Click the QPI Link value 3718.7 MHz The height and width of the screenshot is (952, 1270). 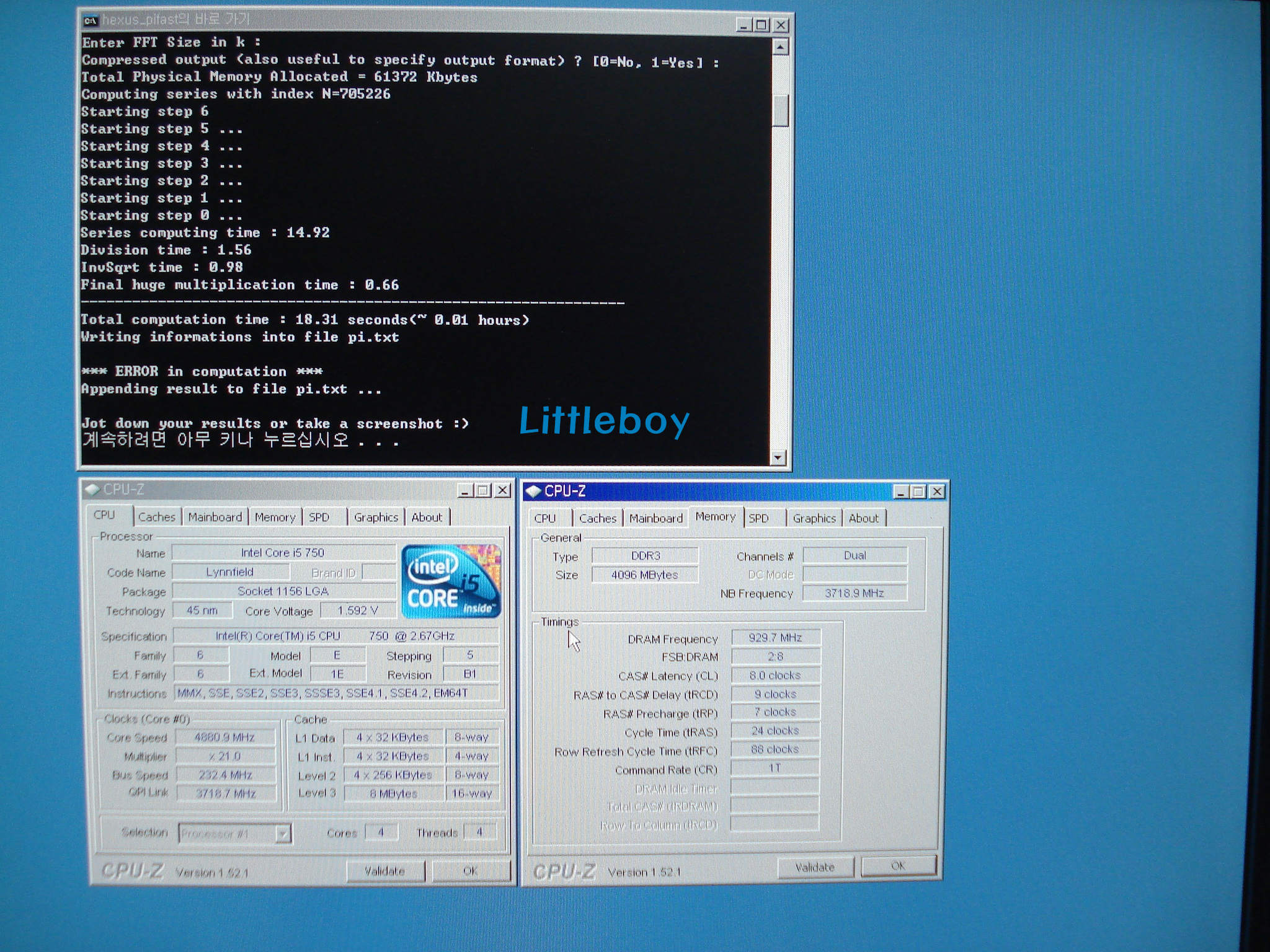pyautogui.click(x=226, y=793)
